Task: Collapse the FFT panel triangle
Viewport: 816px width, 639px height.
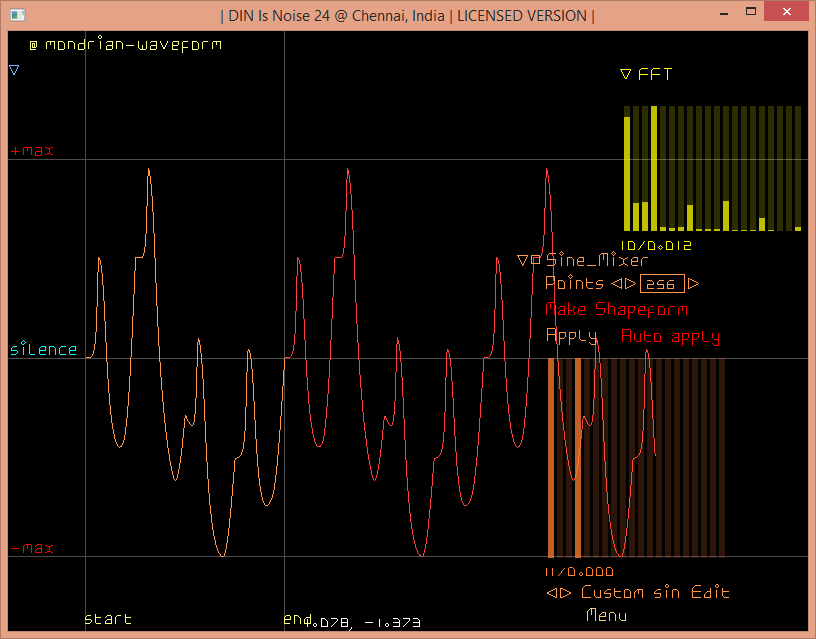Action: tap(625, 74)
